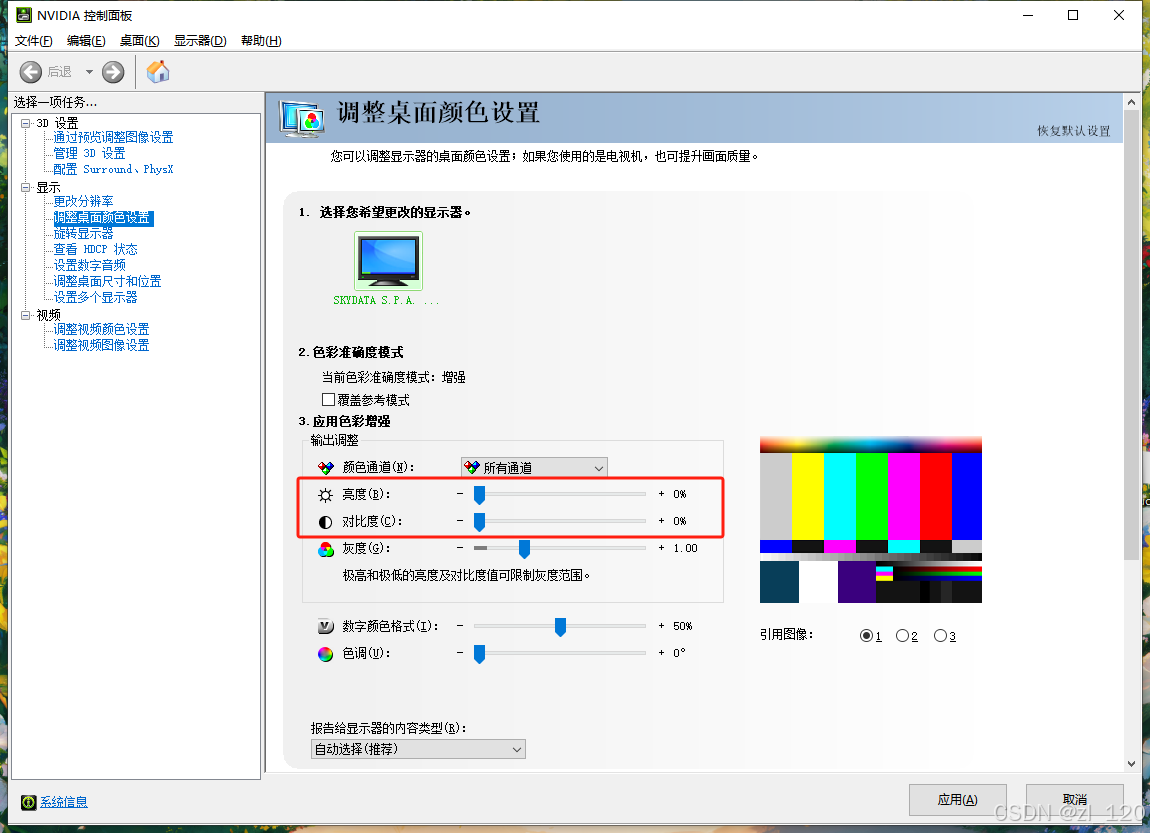1150x833 pixels.
Task: Click the 应用(A) button
Action: [957, 800]
